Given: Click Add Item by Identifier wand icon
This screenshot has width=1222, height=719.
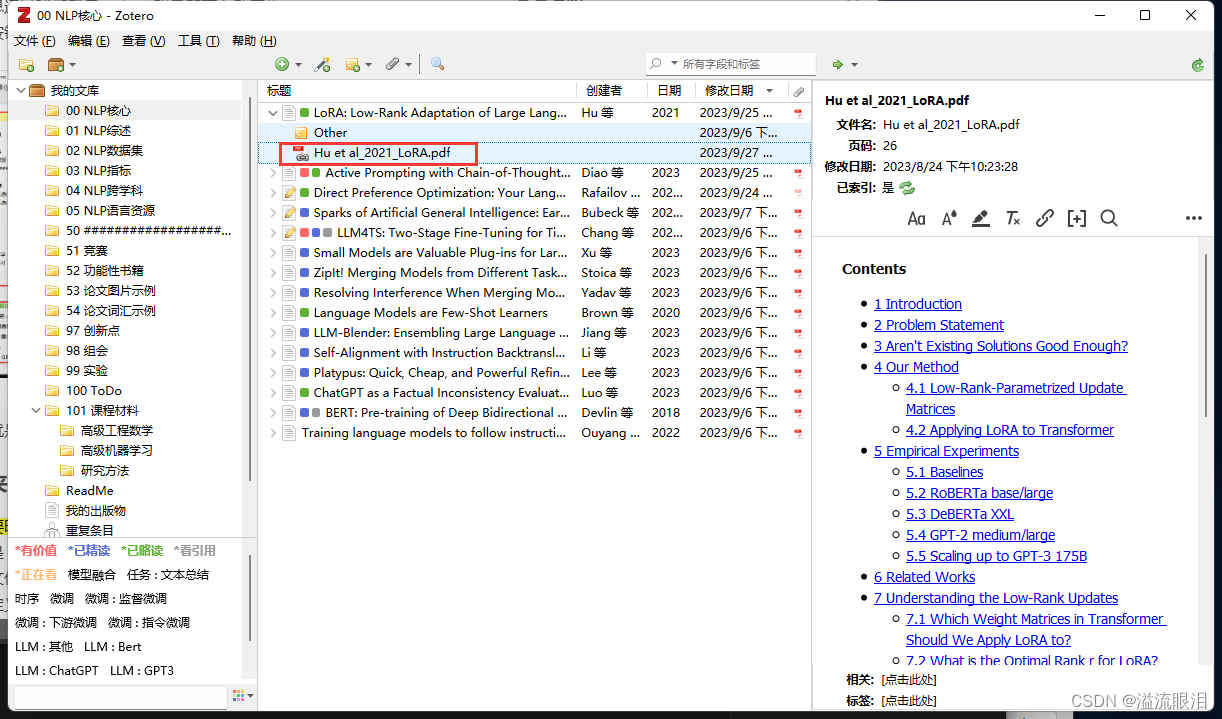Looking at the screenshot, I should click(x=322, y=64).
